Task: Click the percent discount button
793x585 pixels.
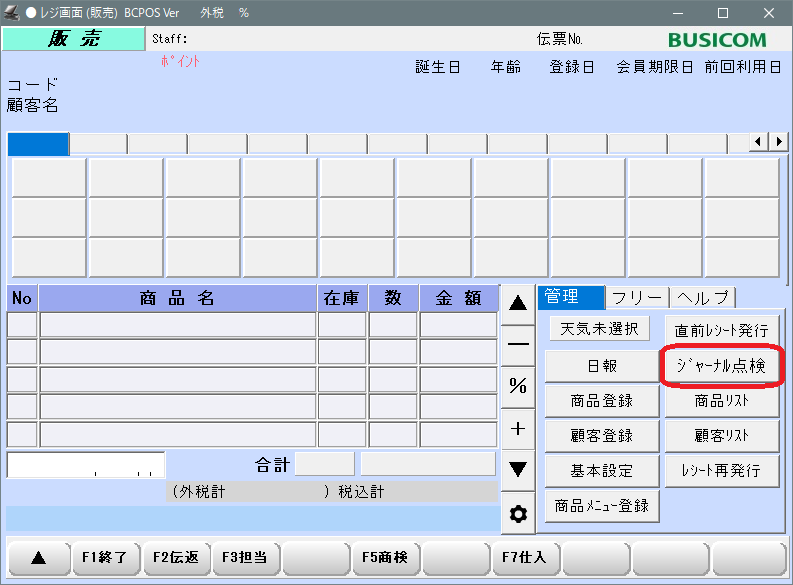Action: tap(518, 386)
